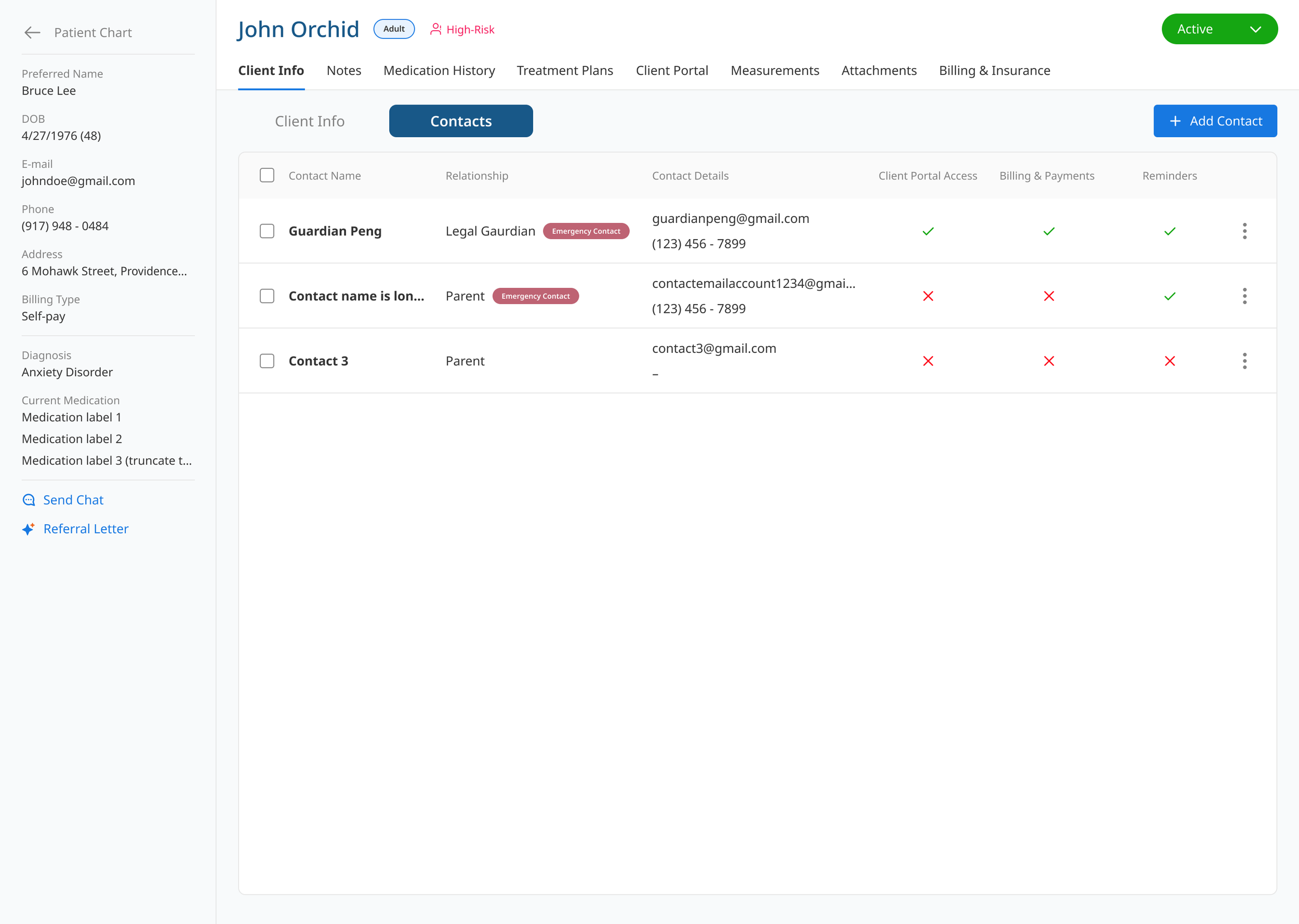Check the Guardian Peng row checkbox
1299x924 pixels.
coord(267,231)
